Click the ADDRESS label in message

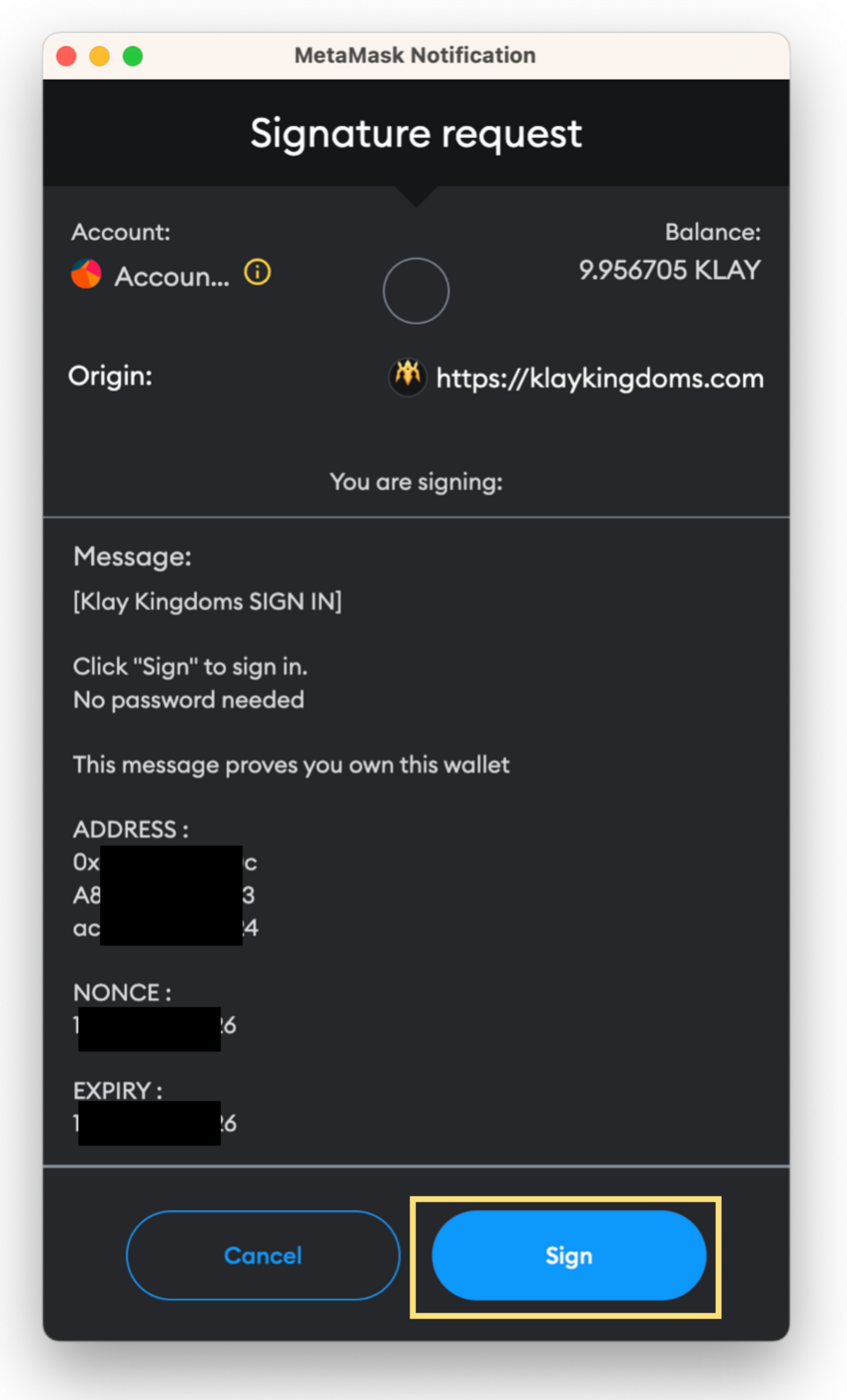130,830
